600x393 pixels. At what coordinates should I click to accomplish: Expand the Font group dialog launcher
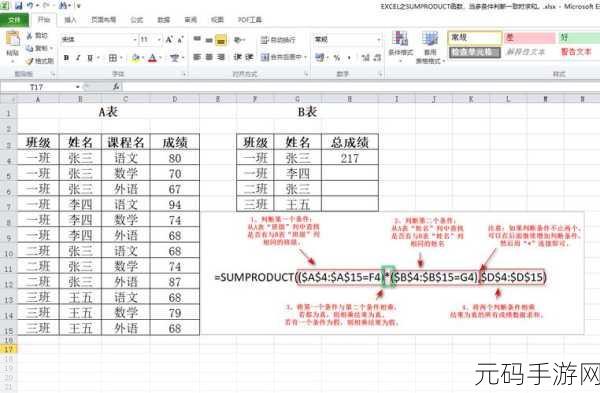[x=184, y=74]
